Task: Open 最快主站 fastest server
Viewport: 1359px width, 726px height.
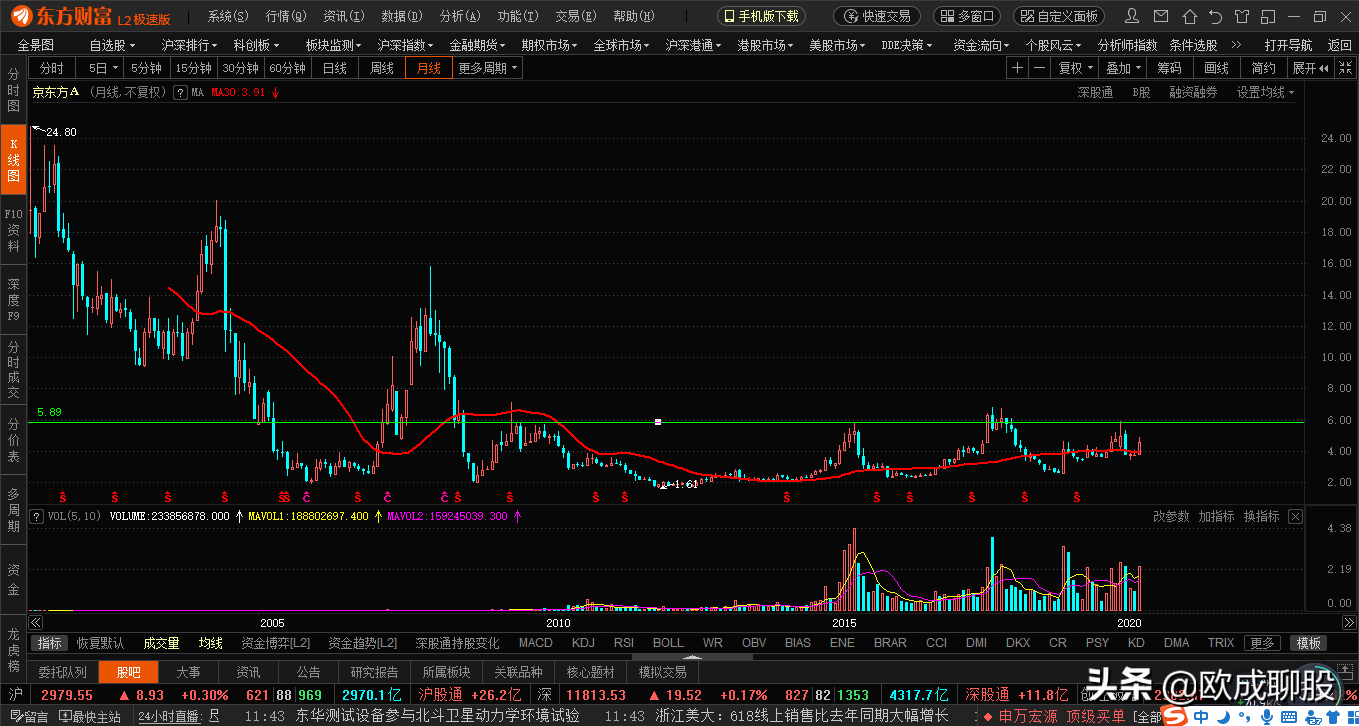Action: (90, 717)
